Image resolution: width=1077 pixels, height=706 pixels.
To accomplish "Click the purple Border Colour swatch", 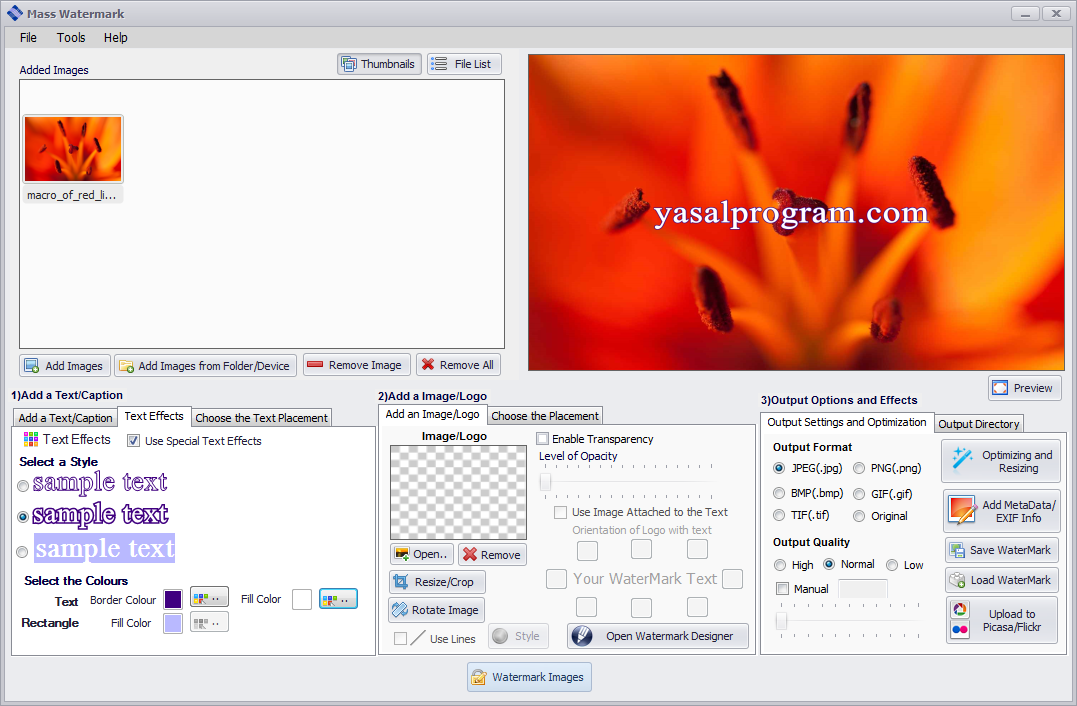I will click(173, 599).
